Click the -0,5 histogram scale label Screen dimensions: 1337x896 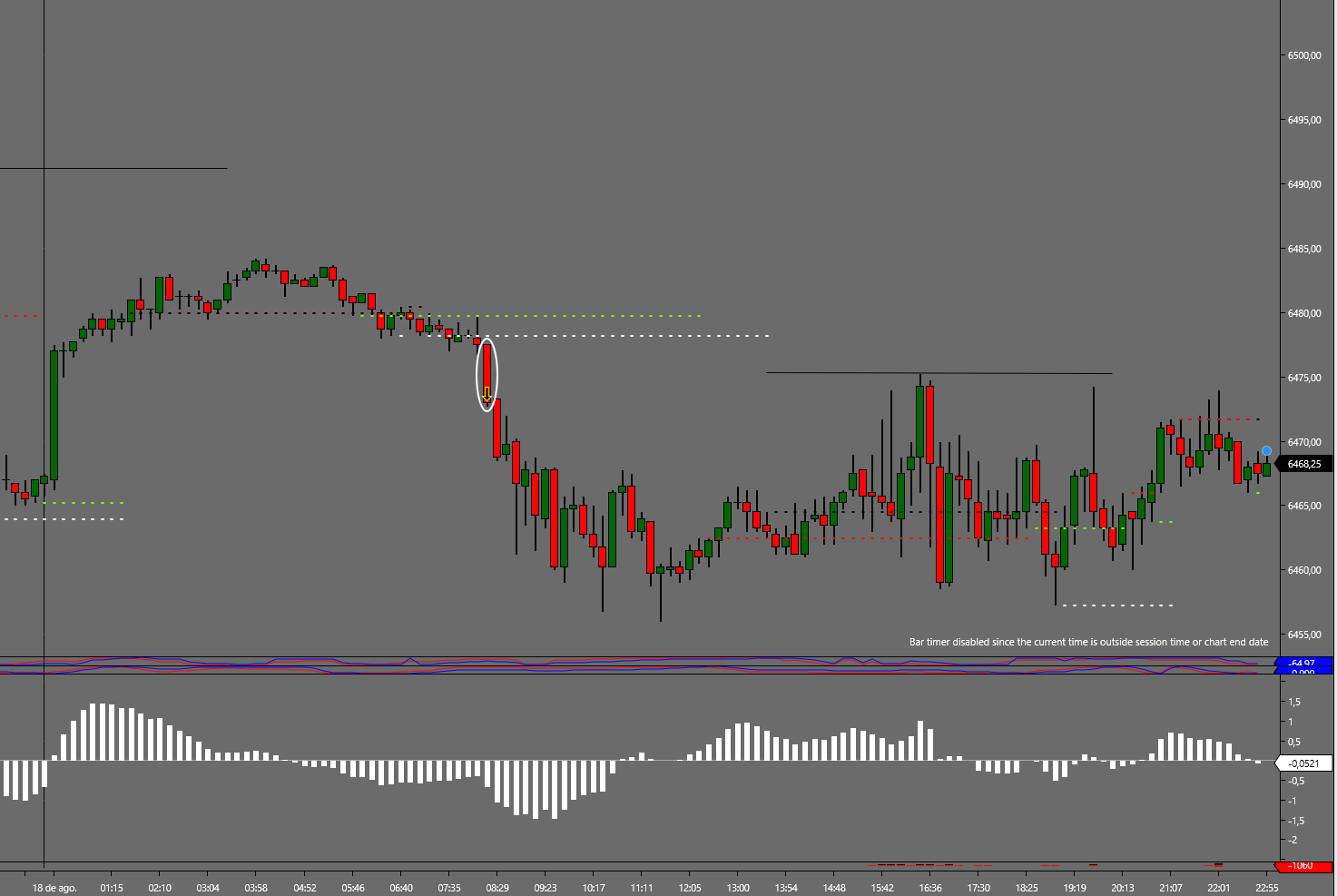[1296, 782]
